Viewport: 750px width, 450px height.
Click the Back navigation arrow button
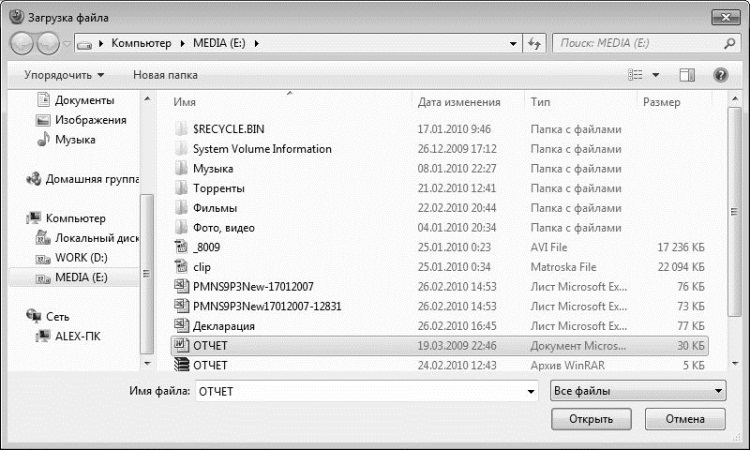point(22,44)
